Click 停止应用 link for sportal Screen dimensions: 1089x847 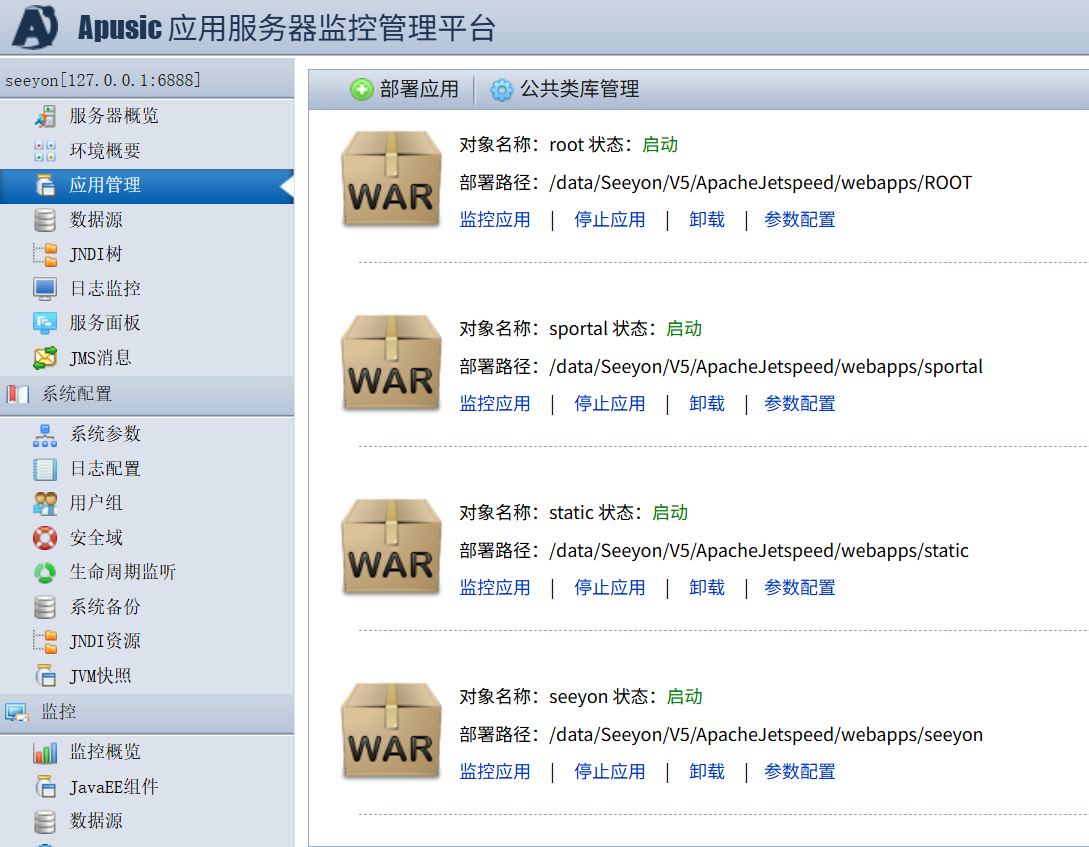click(609, 404)
